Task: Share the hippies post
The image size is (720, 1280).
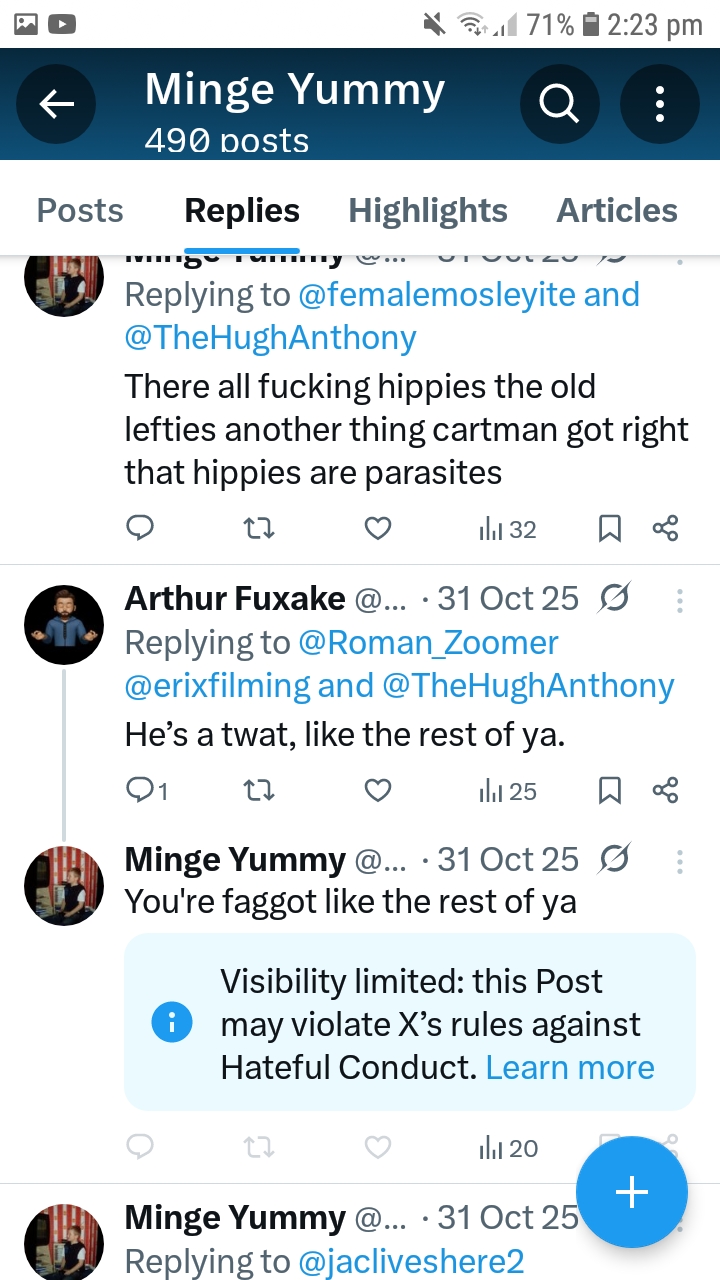Action: pyautogui.click(x=665, y=528)
